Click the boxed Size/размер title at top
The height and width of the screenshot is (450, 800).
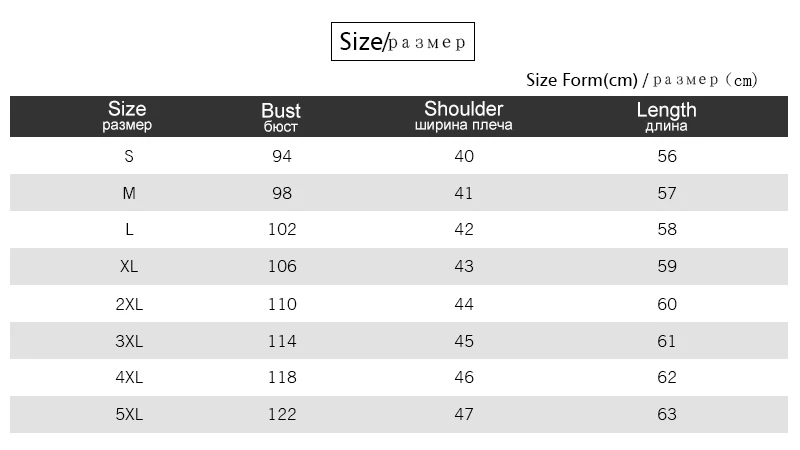tap(401, 42)
